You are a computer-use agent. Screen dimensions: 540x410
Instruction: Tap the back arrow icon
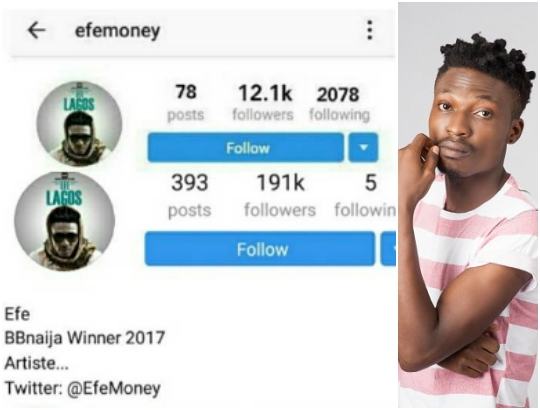[37, 30]
